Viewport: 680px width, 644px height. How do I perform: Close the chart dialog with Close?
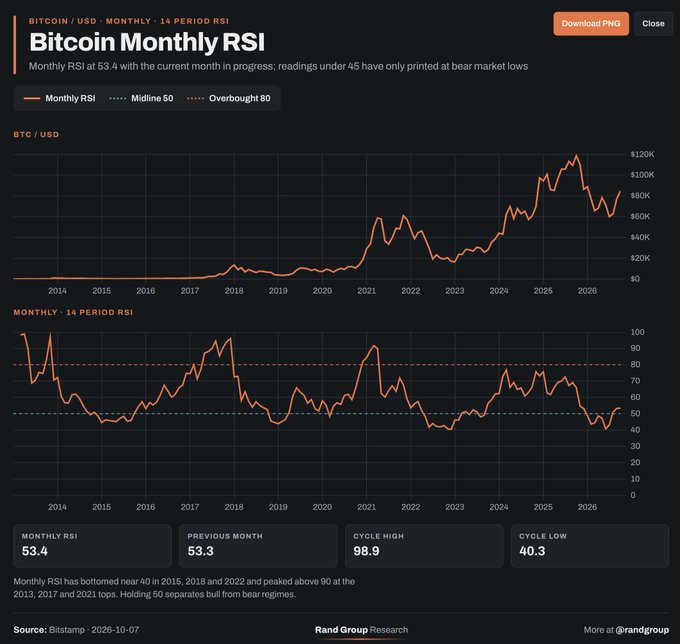[653, 24]
